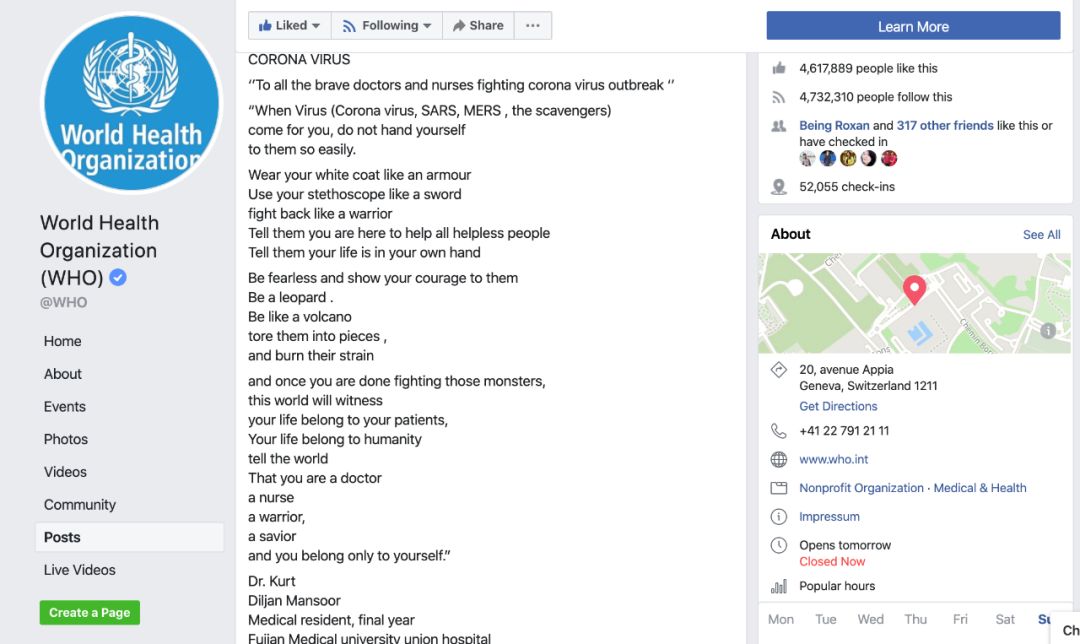Click the WHO profile logo picture

131,103
